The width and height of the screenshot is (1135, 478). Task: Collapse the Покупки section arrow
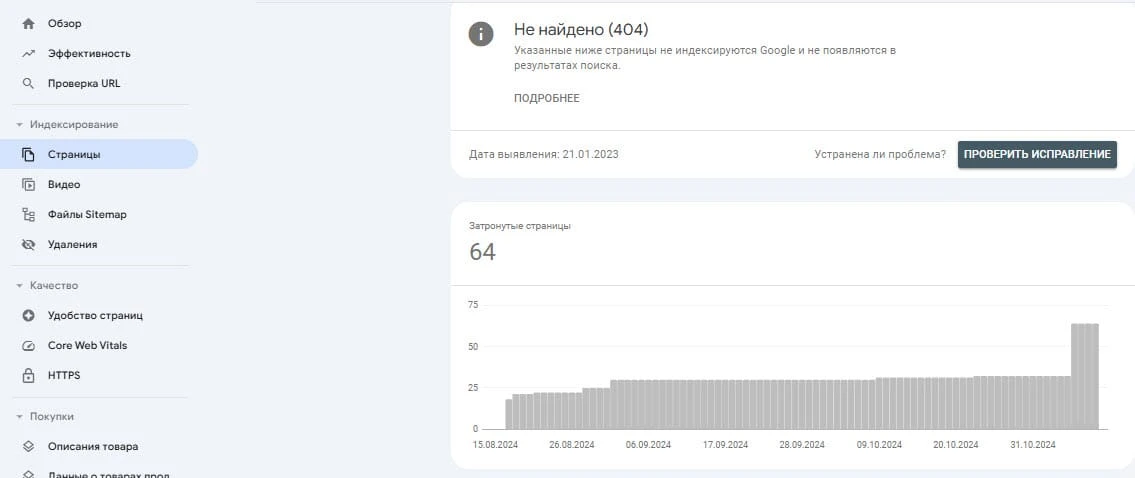[20, 417]
